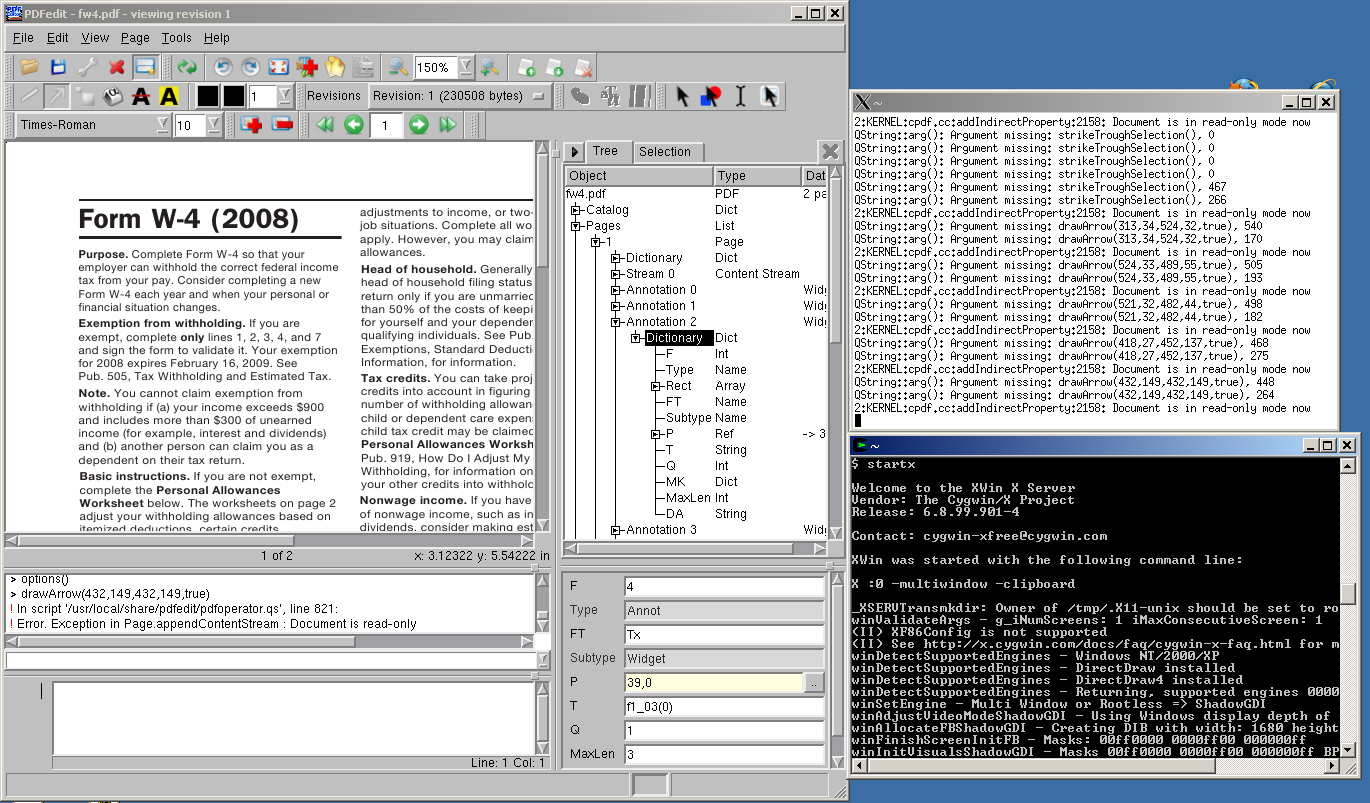This screenshot has height=803, width=1370.
Task: Select the strikethrough text tool
Action: (x=140, y=96)
